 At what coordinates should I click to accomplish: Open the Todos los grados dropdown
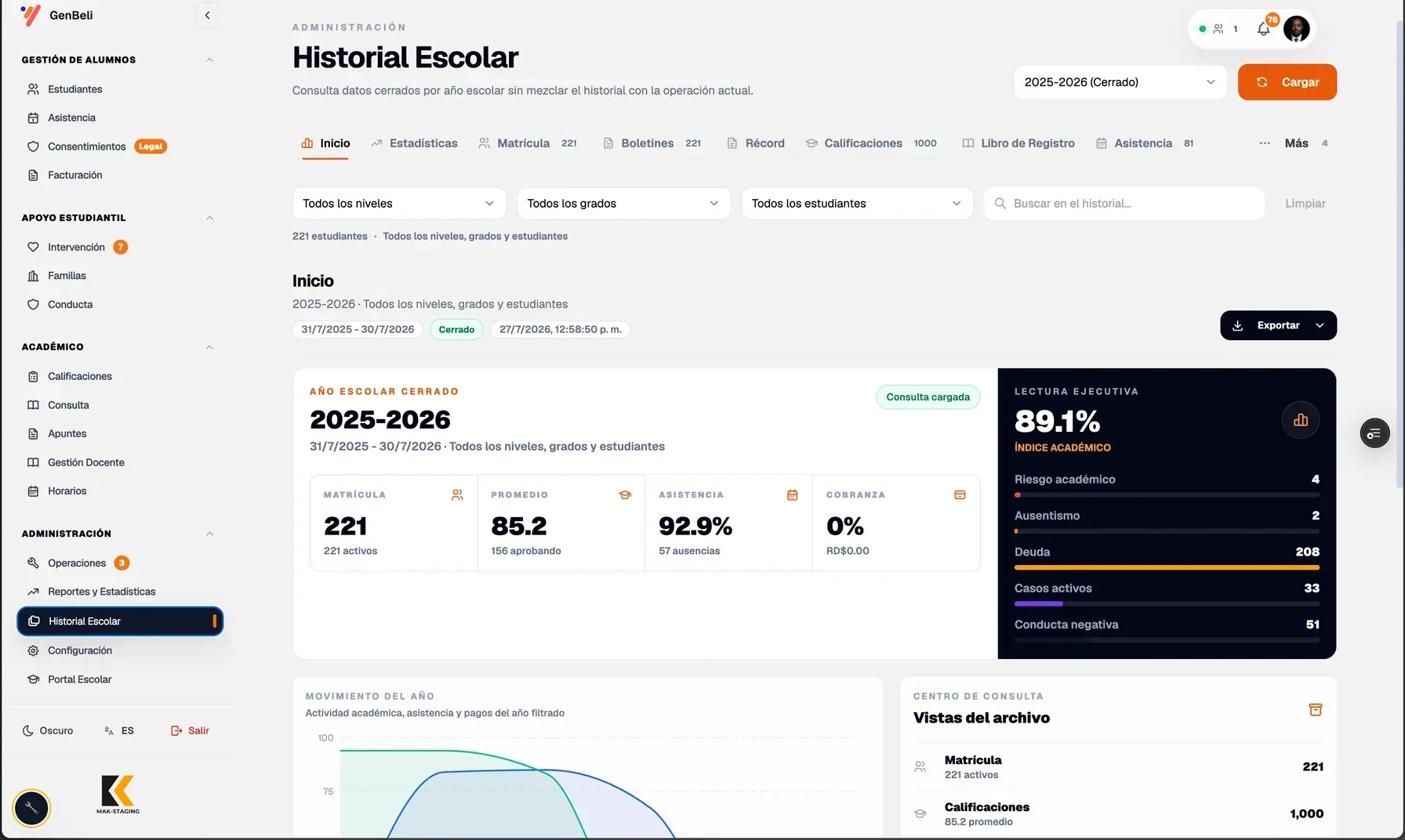pos(623,204)
